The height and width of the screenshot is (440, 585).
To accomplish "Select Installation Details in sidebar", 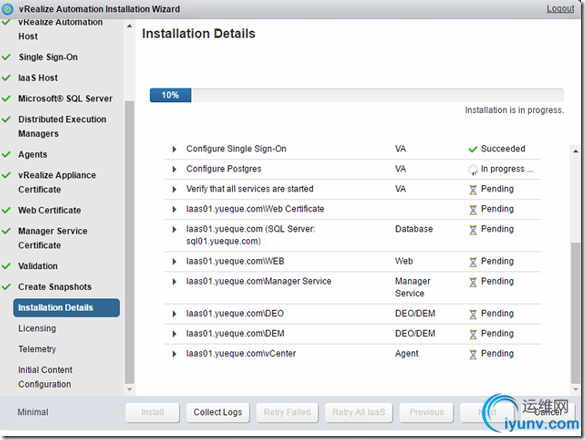I will point(66,308).
